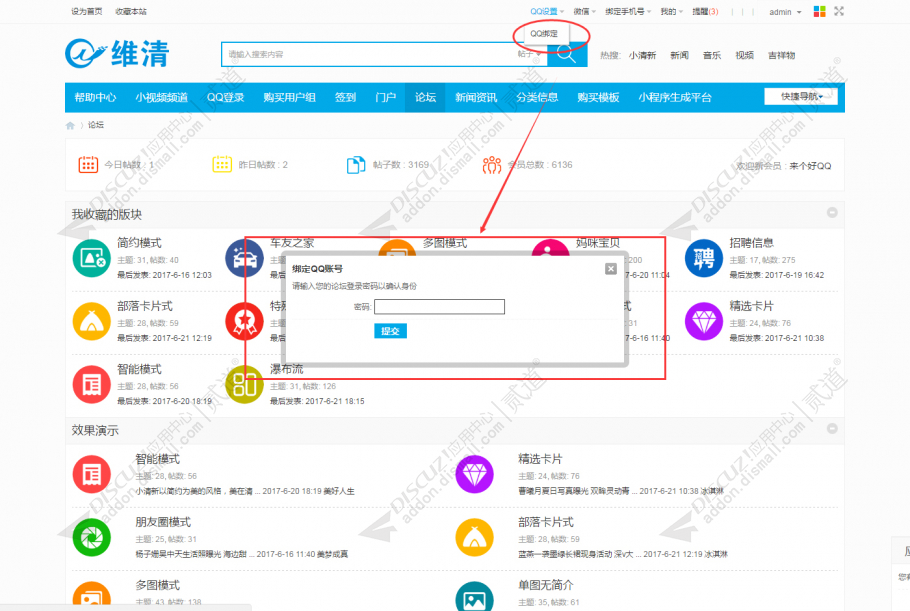
Task: Open the 单图无简介 forum title
Action: [546, 585]
